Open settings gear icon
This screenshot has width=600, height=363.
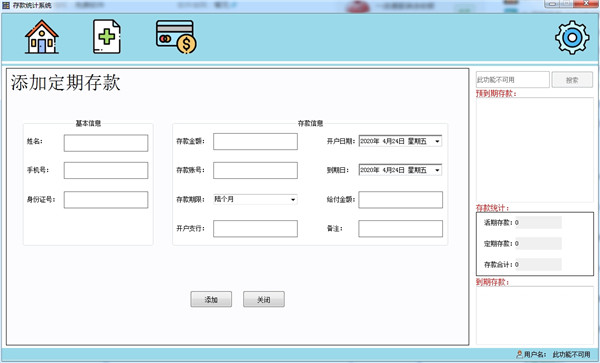click(x=572, y=37)
